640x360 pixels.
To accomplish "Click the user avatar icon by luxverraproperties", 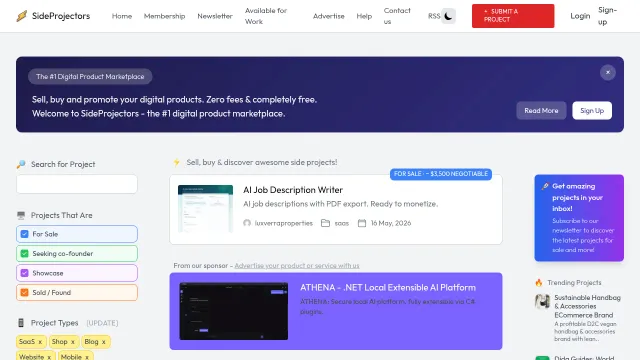I will tap(247, 223).
